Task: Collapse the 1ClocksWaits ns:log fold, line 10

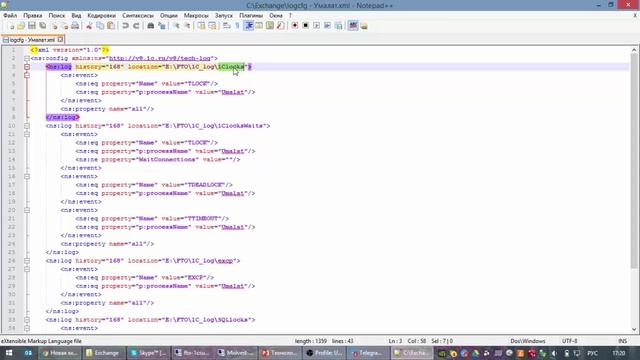Action: [27, 126]
